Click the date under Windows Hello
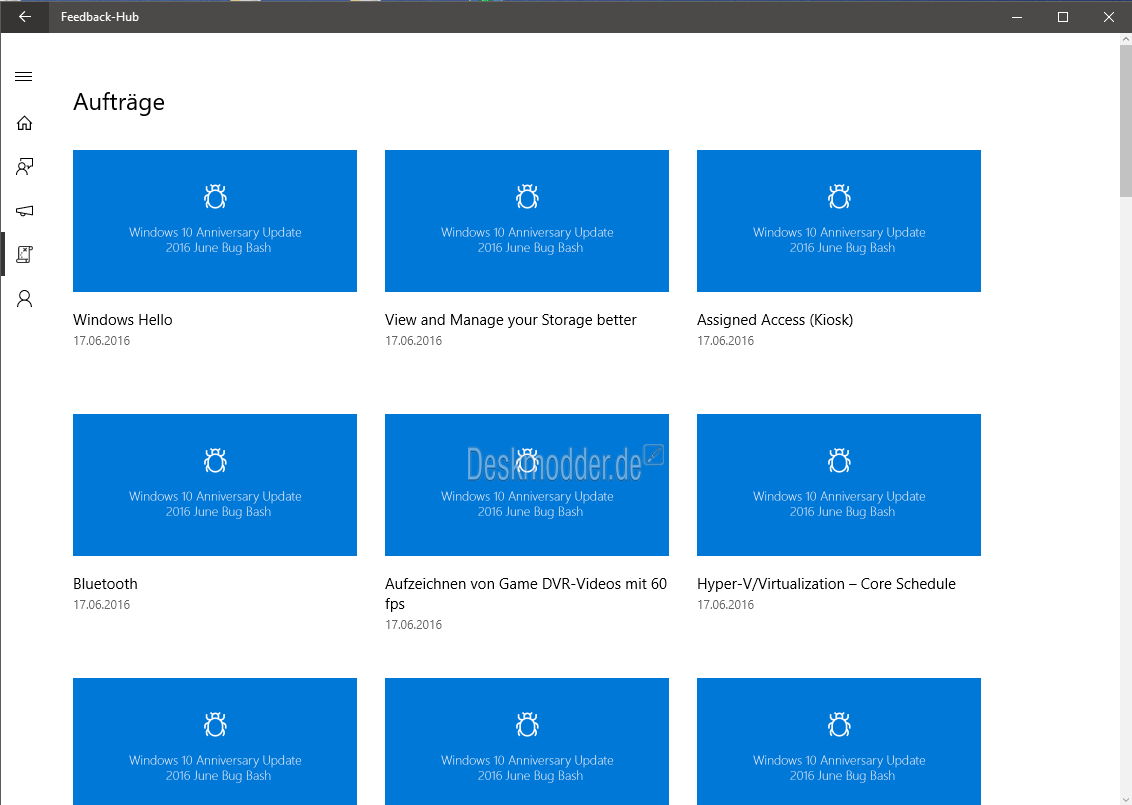Image resolution: width=1132 pixels, height=805 pixels. click(x=101, y=341)
